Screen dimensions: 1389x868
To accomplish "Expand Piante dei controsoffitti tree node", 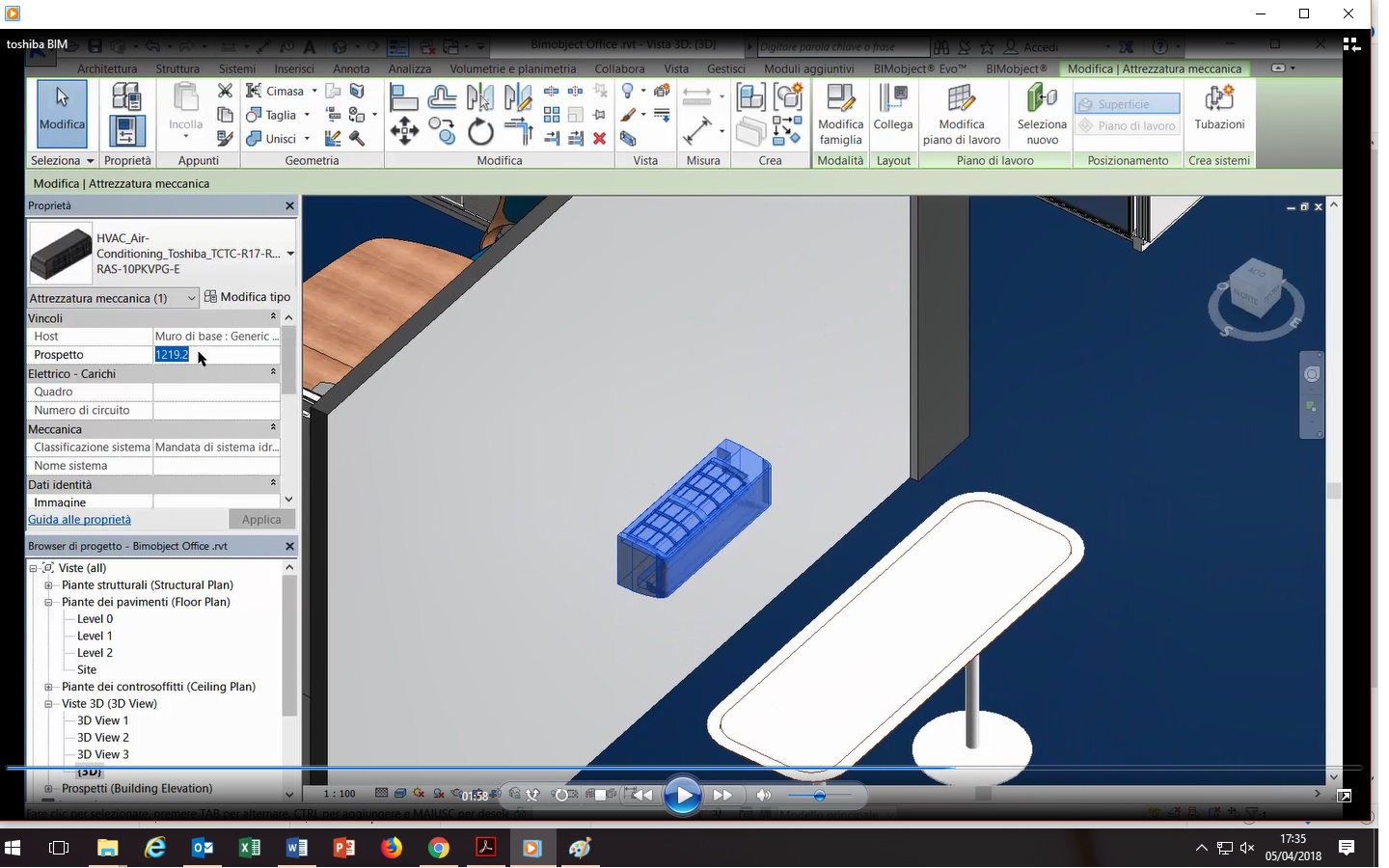I will [x=48, y=688].
